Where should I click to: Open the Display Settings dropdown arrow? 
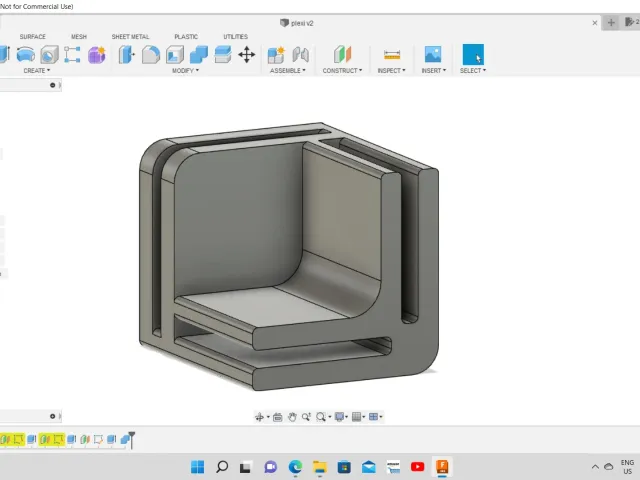pos(347,417)
